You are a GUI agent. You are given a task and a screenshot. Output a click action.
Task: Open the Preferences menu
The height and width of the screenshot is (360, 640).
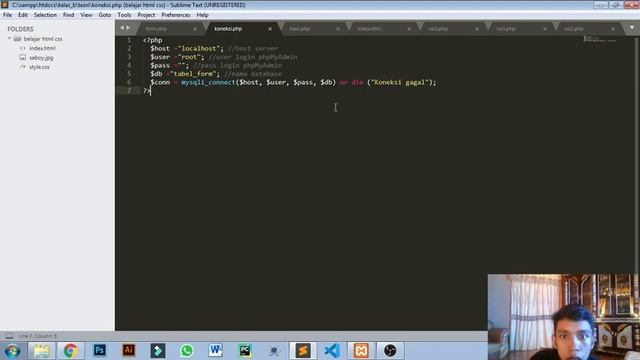176,15
